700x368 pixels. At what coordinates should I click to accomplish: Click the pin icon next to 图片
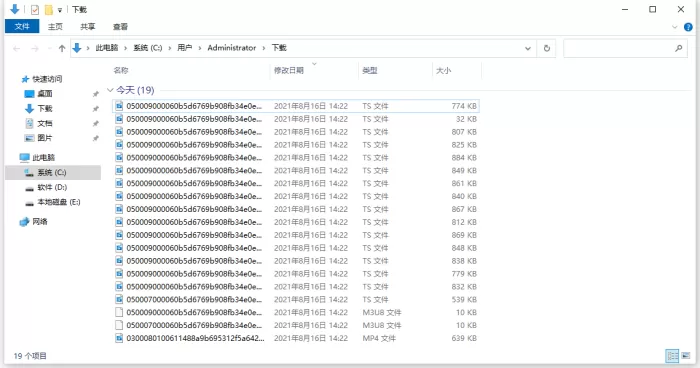click(95, 138)
